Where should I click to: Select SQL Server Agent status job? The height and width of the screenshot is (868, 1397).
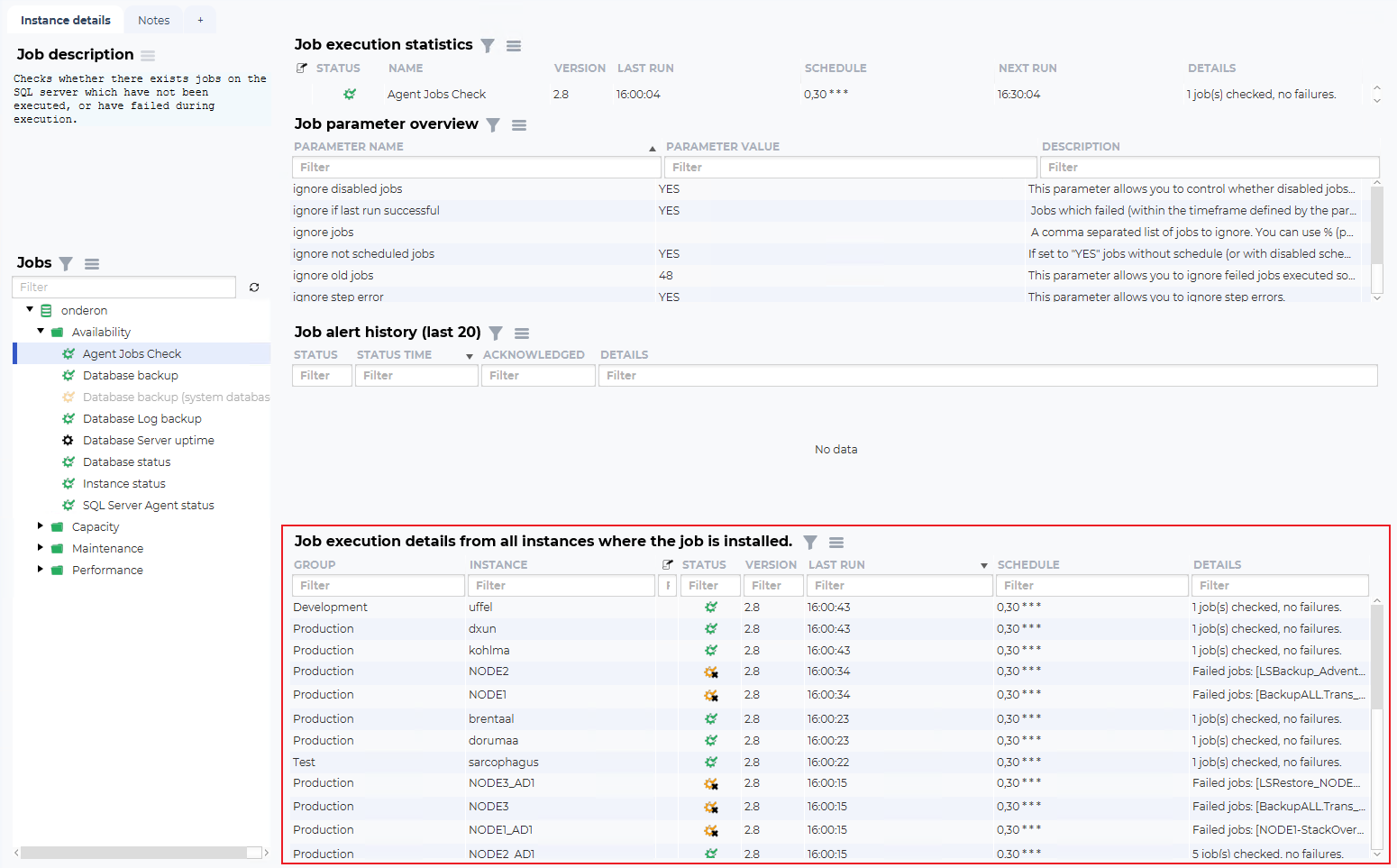[x=148, y=506]
